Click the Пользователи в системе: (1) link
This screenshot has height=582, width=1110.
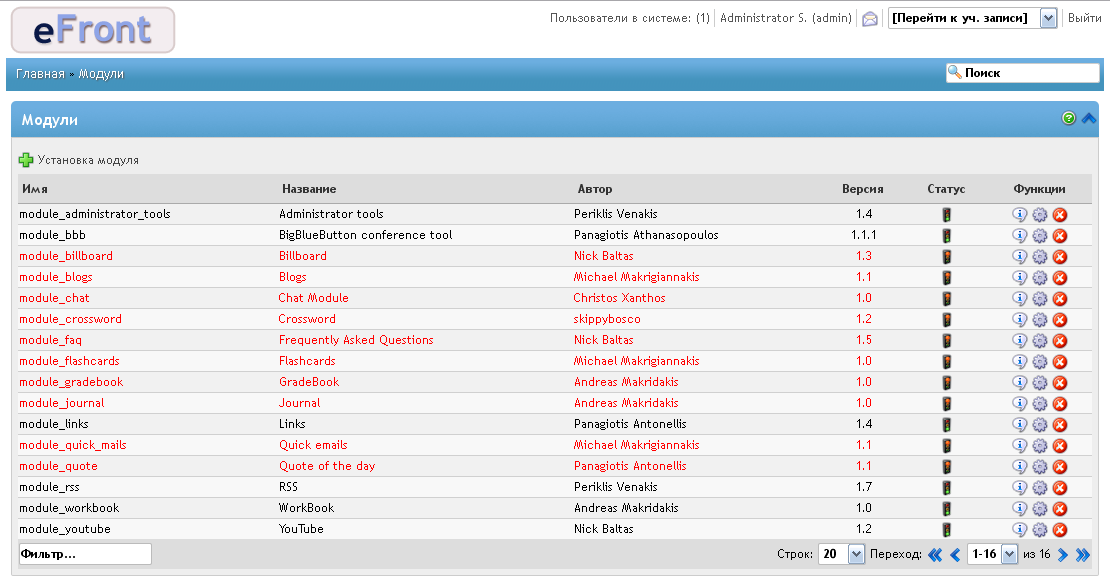(x=629, y=18)
